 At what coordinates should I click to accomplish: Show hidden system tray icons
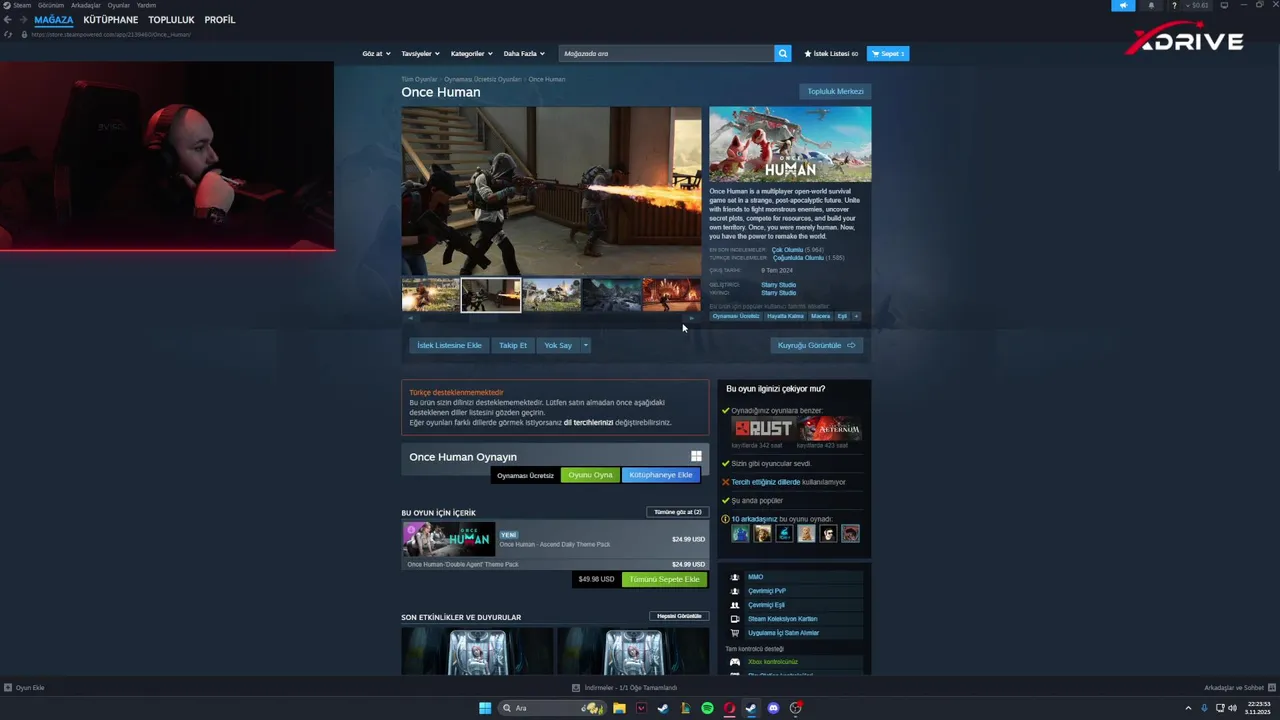point(1188,708)
